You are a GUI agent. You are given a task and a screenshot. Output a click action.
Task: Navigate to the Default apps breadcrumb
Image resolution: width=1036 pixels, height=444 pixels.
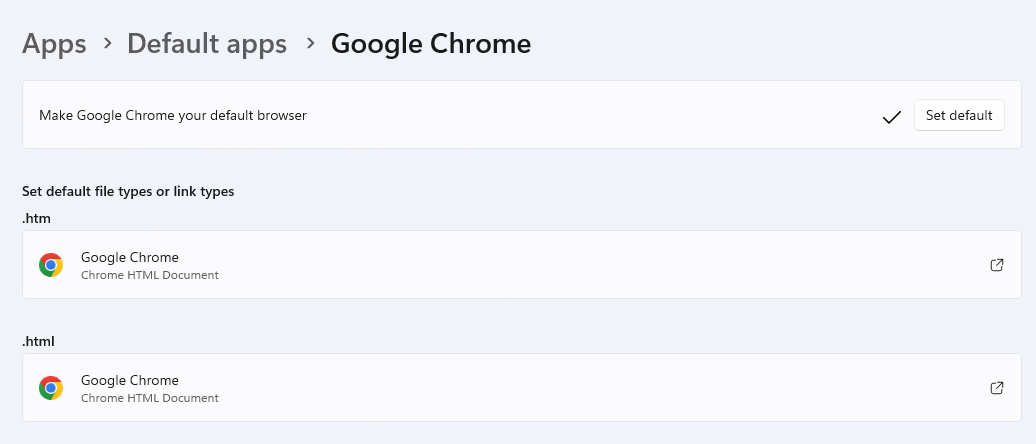tap(207, 44)
